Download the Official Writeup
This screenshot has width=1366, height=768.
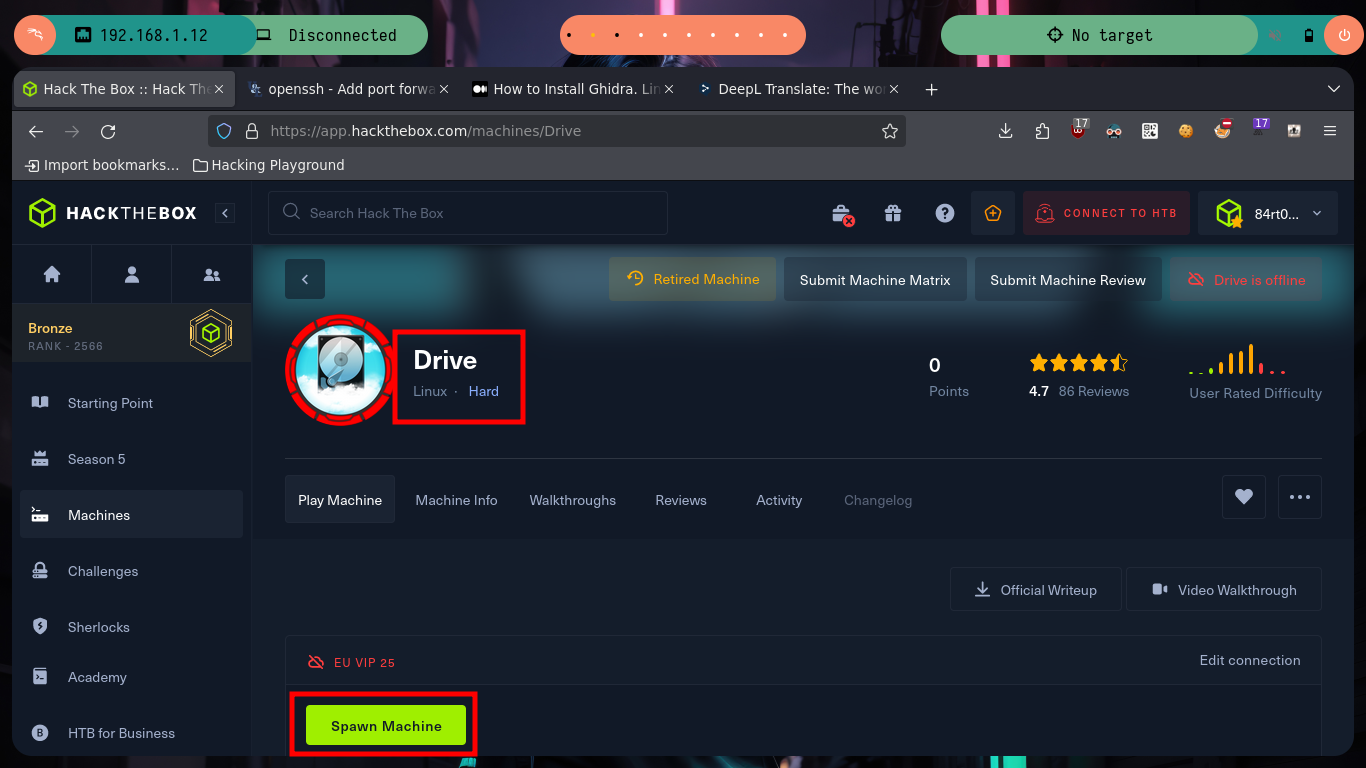tap(1036, 590)
